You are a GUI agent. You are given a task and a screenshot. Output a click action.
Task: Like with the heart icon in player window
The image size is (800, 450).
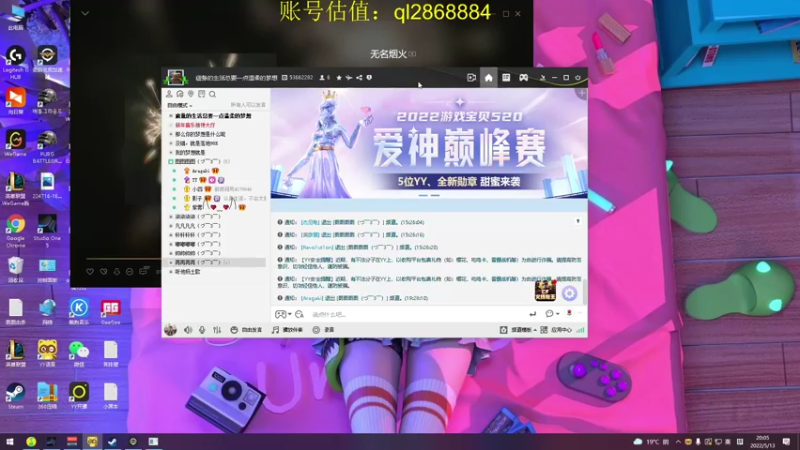point(90,272)
